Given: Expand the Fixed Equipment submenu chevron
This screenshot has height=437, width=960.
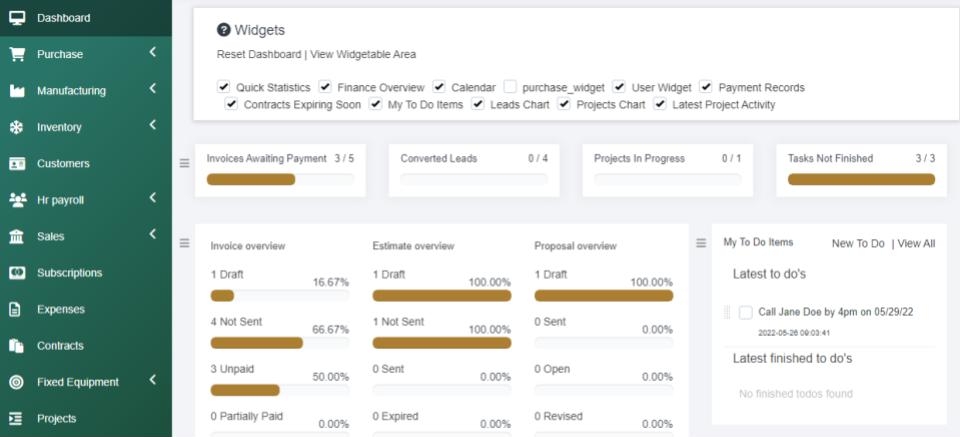Looking at the screenshot, I should click(x=152, y=380).
